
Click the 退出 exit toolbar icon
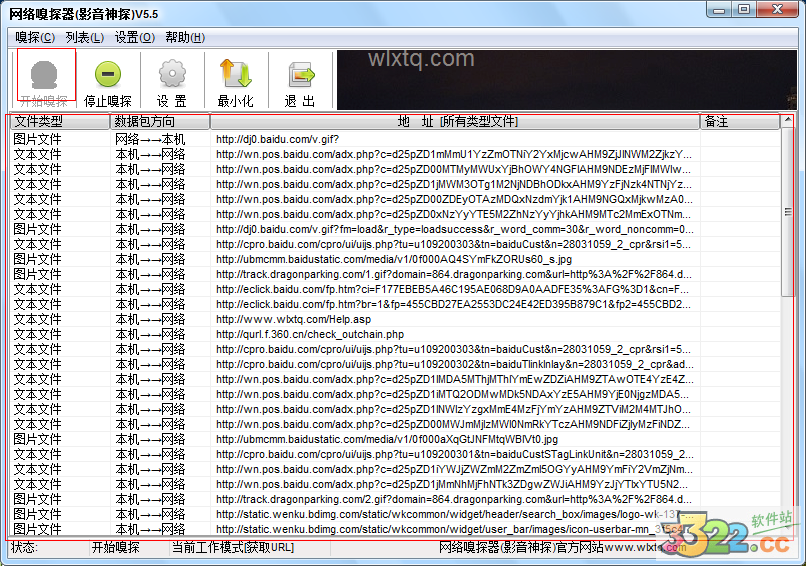click(301, 75)
